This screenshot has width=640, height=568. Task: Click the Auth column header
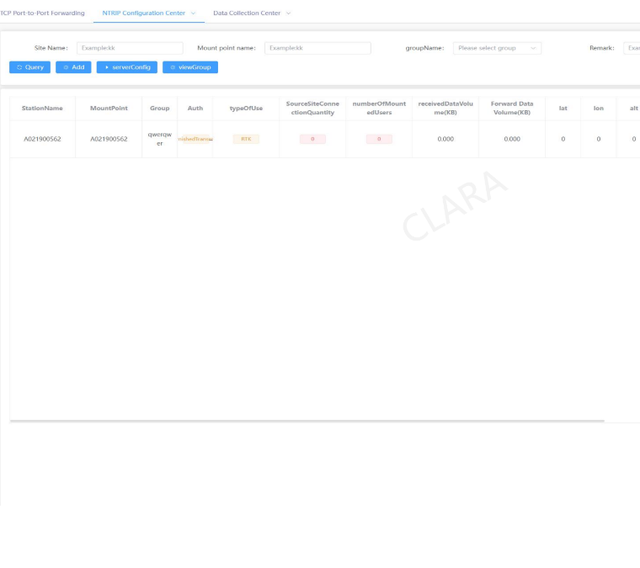pyautogui.click(x=195, y=108)
